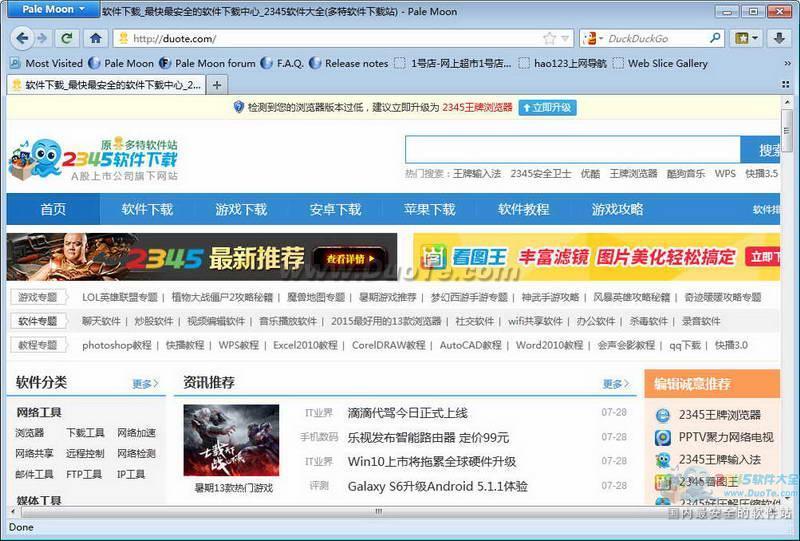Open a new tab with plus button

[217, 85]
